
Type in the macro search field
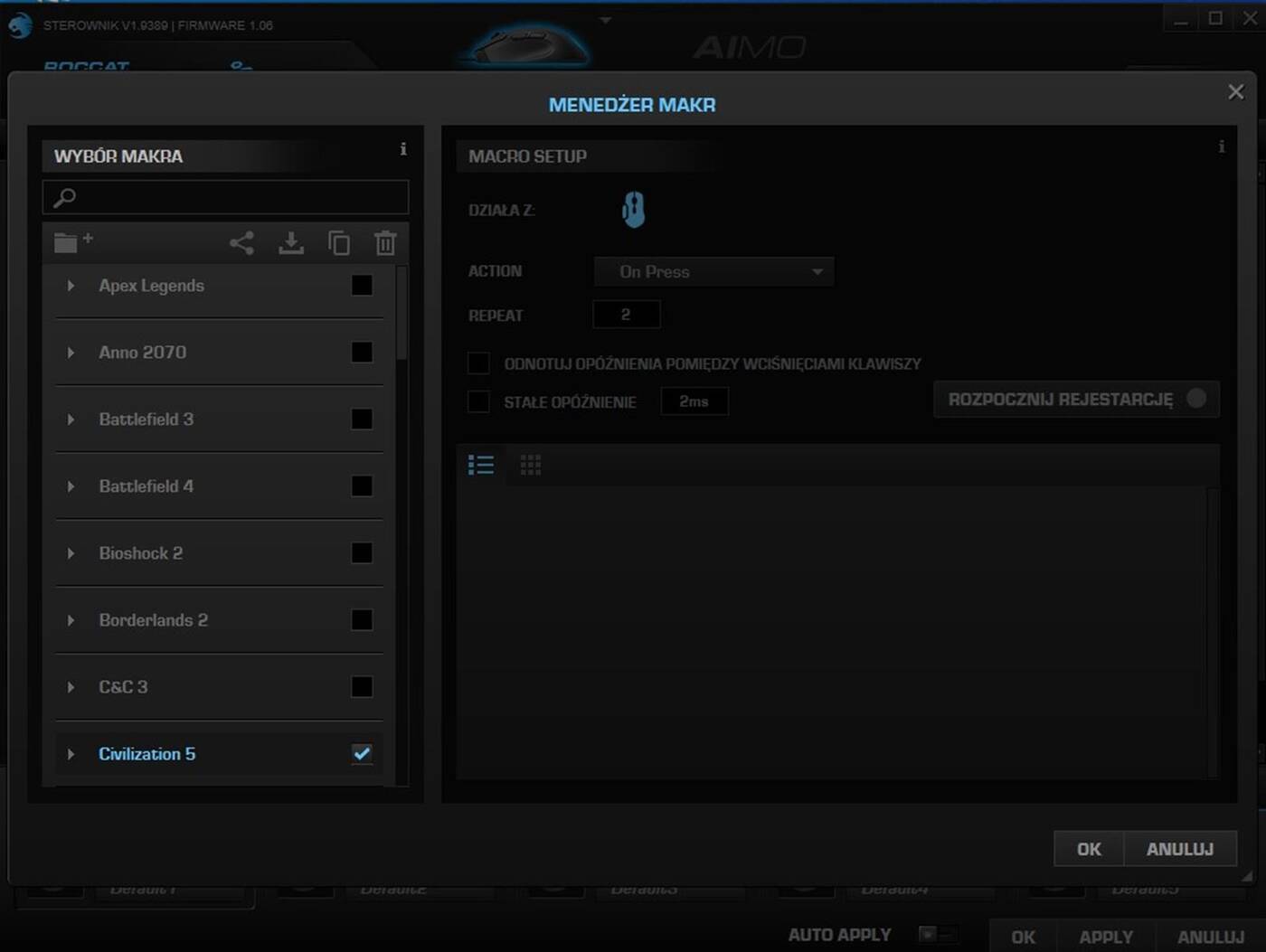[226, 197]
